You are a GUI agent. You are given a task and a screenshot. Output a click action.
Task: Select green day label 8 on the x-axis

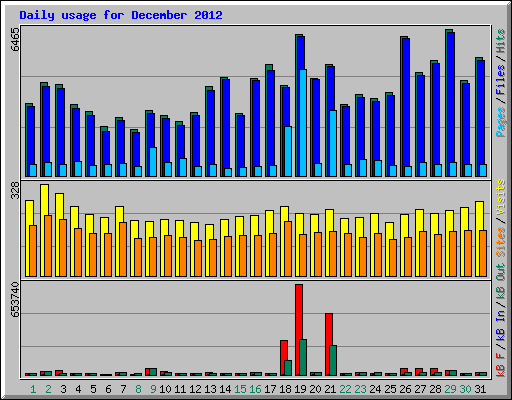coord(138,389)
